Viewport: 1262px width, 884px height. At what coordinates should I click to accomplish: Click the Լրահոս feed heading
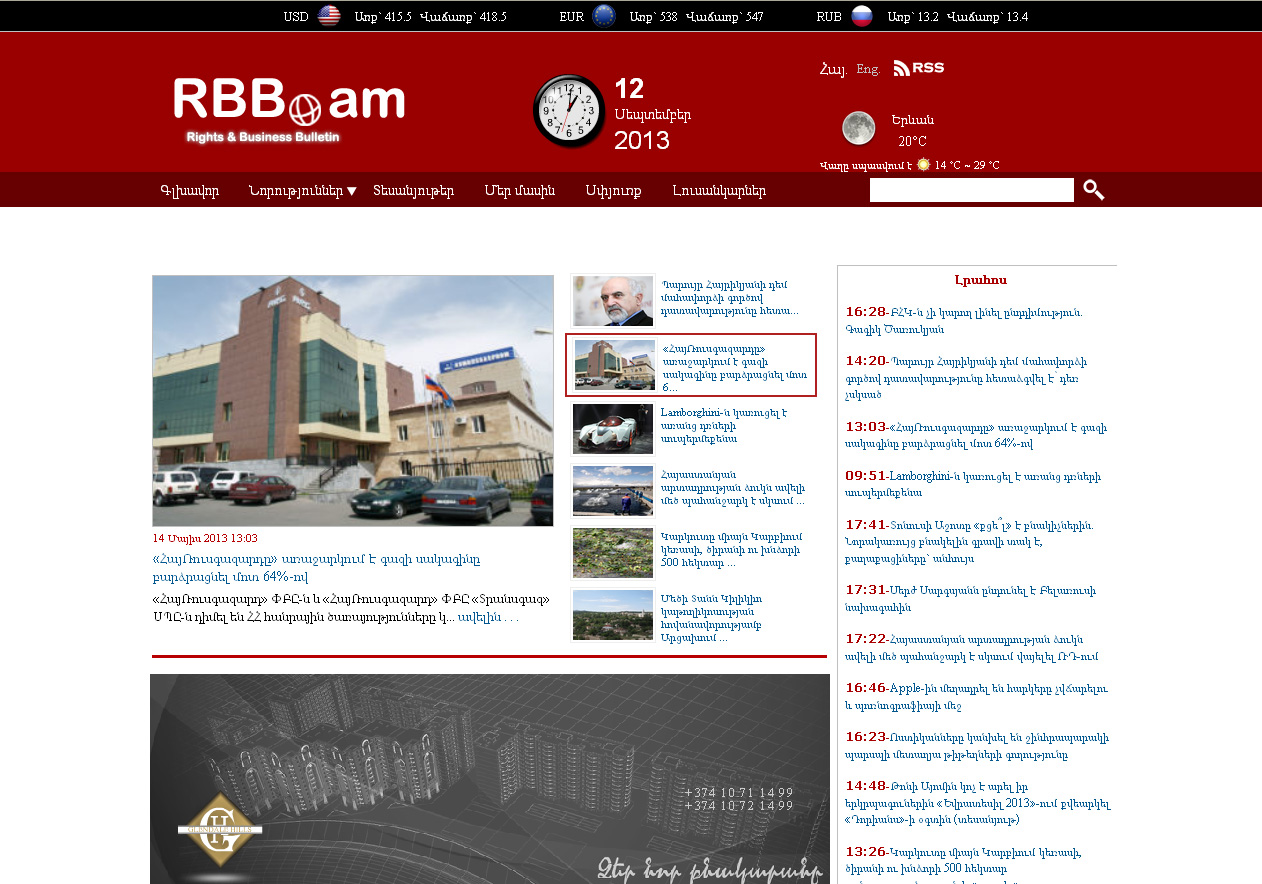980,280
